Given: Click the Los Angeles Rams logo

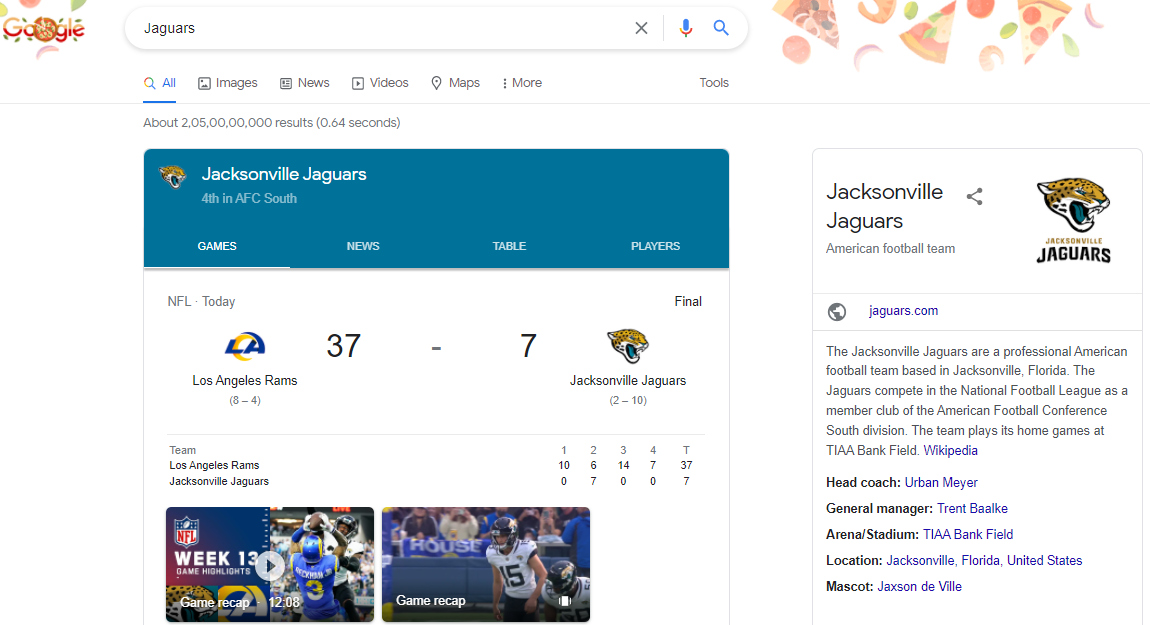Looking at the screenshot, I should (x=245, y=346).
